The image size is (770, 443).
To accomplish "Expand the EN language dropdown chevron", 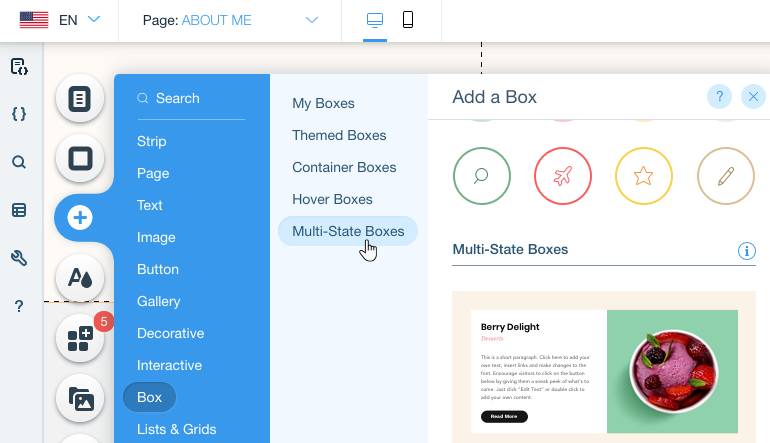I will pyautogui.click(x=94, y=19).
